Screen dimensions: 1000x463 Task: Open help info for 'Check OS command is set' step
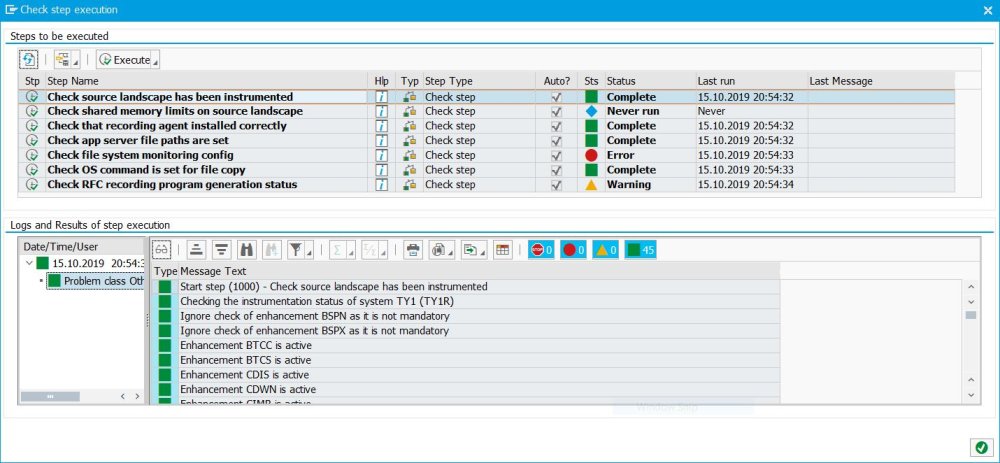pos(381,170)
